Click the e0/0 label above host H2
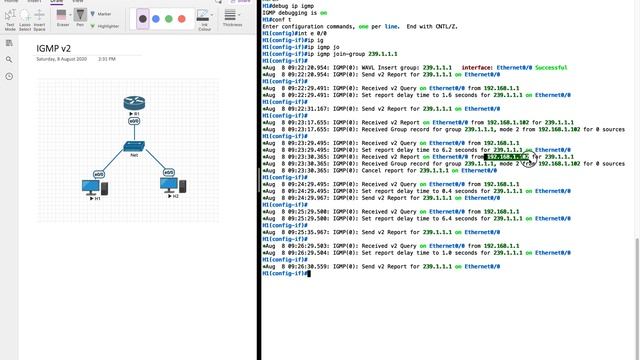The height and width of the screenshot is (360, 640). pyautogui.click(x=169, y=172)
